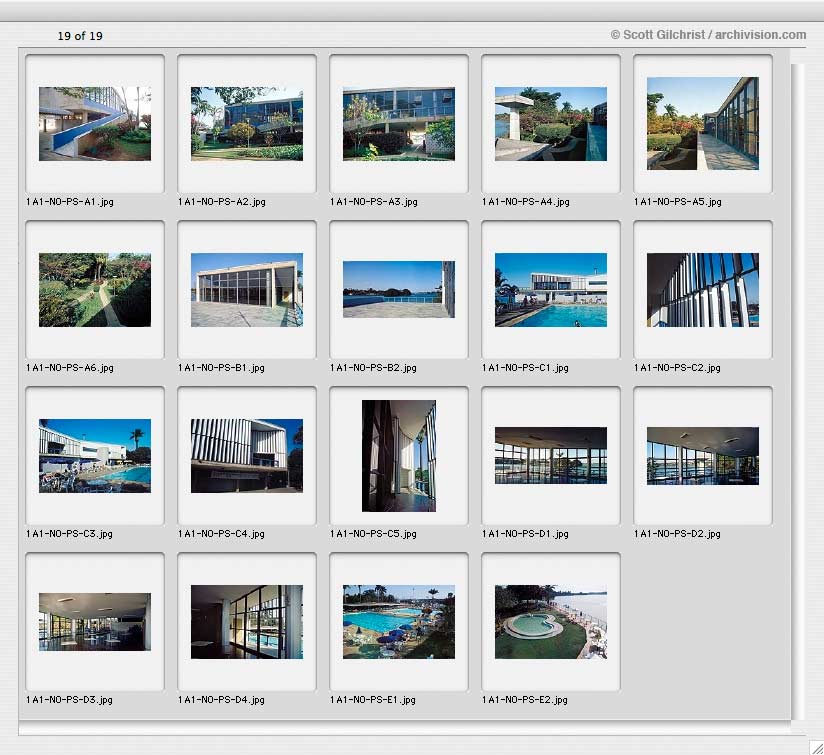Select the 1A1-NO-PS-D3.jpg interior thumbnail
824x755 pixels.
pos(95,622)
